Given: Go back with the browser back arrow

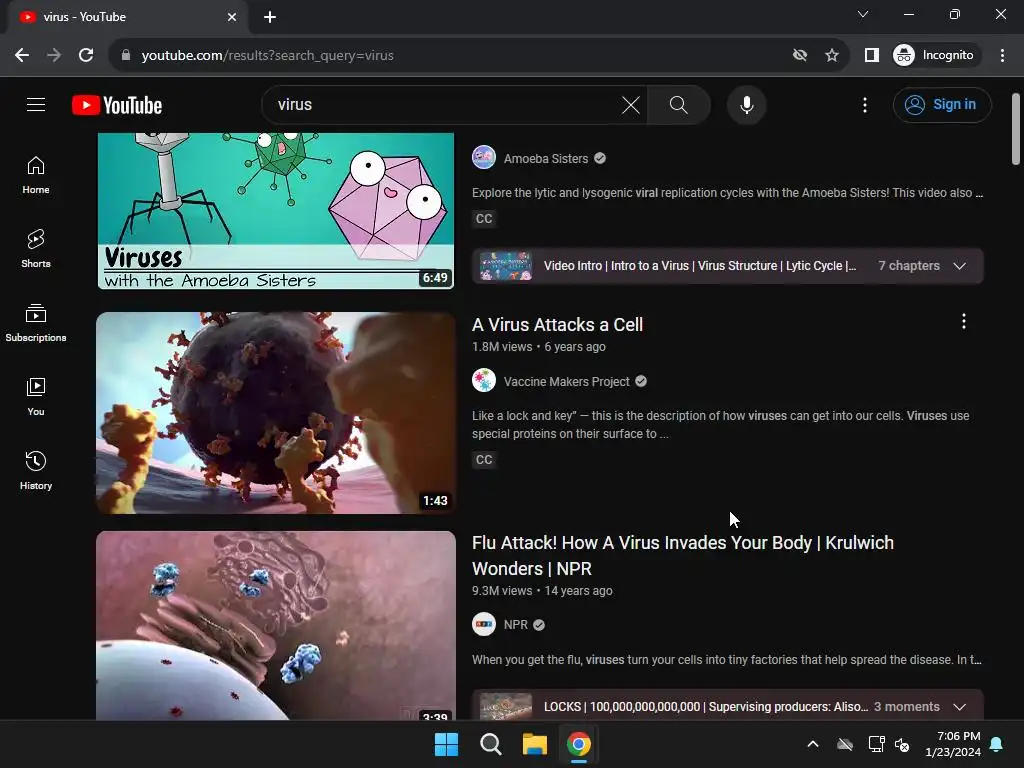Looking at the screenshot, I should tap(22, 56).
